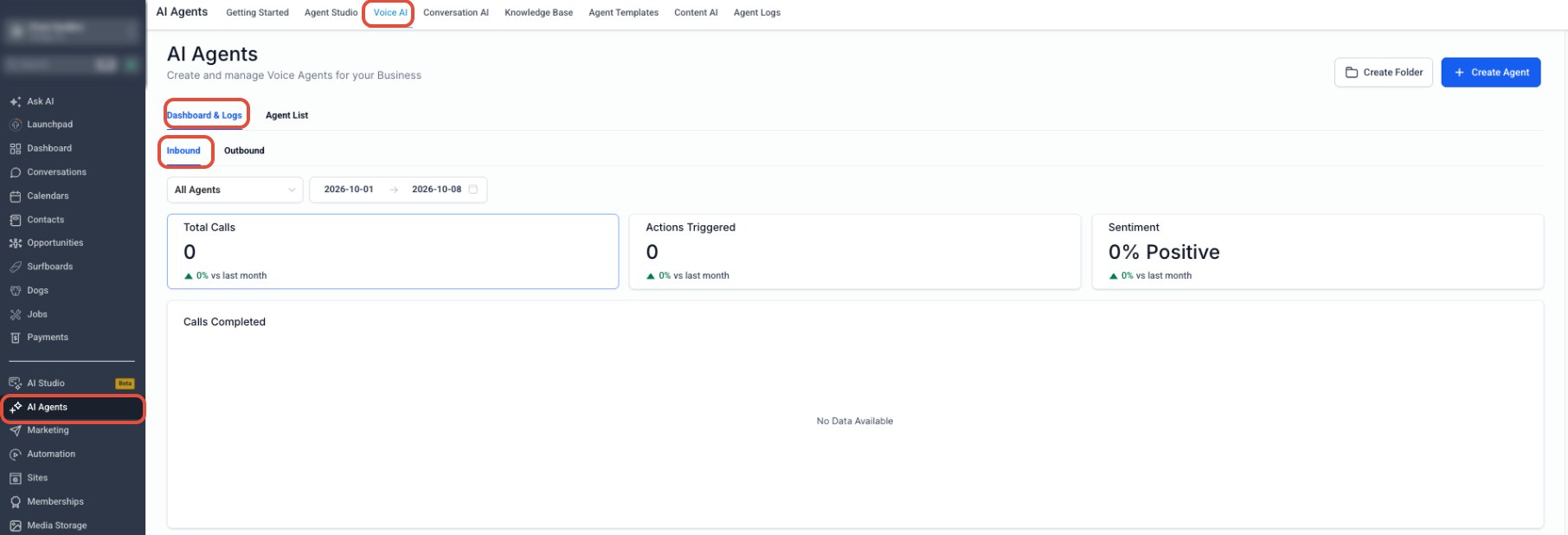Select the Sentiment card
Viewport: 1568px width, 535px height.
1318,252
